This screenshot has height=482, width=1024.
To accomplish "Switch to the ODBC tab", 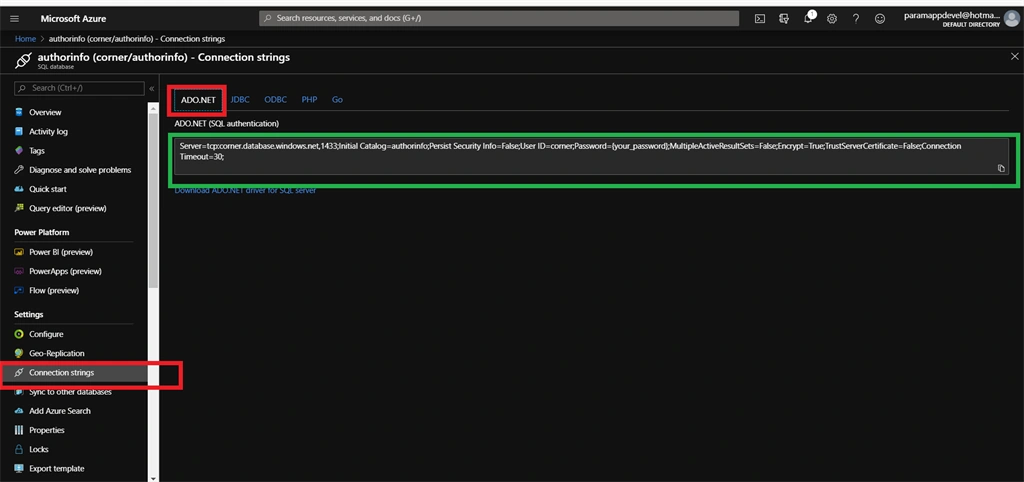I will pos(275,100).
